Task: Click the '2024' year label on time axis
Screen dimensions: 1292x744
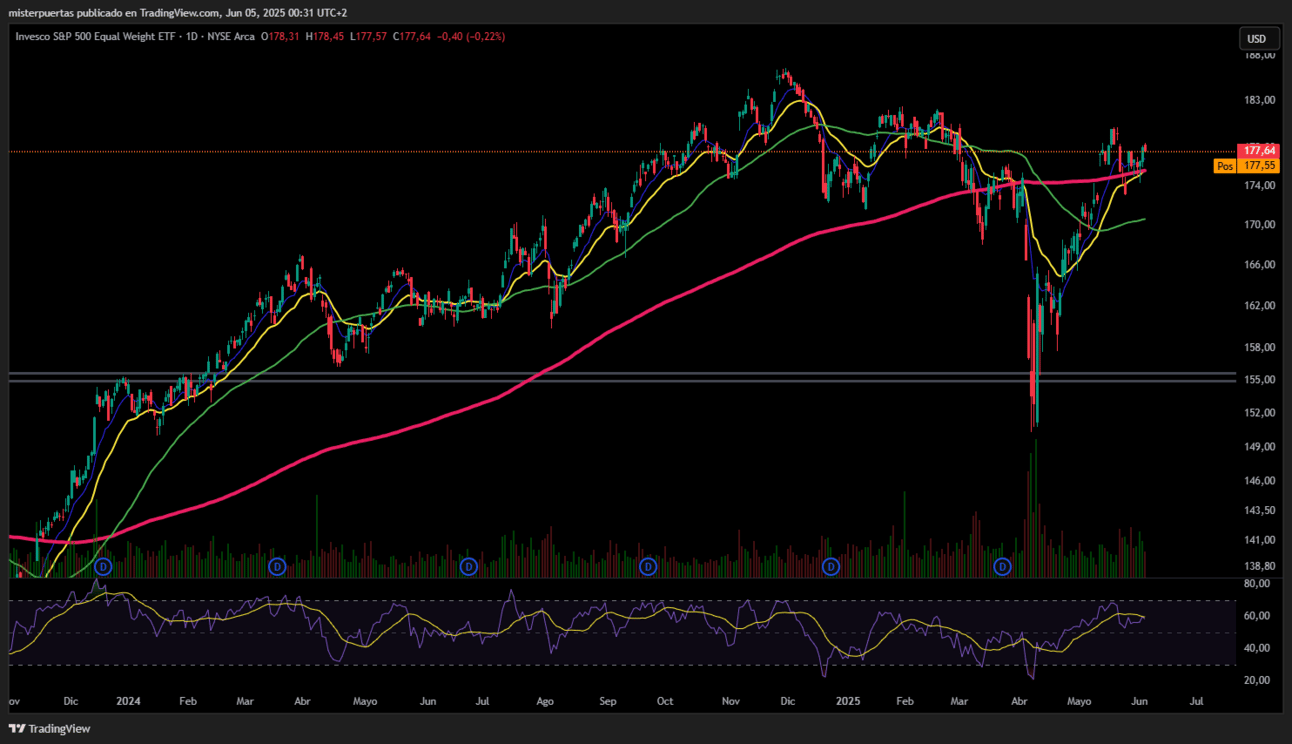Action: coord(128,702)
